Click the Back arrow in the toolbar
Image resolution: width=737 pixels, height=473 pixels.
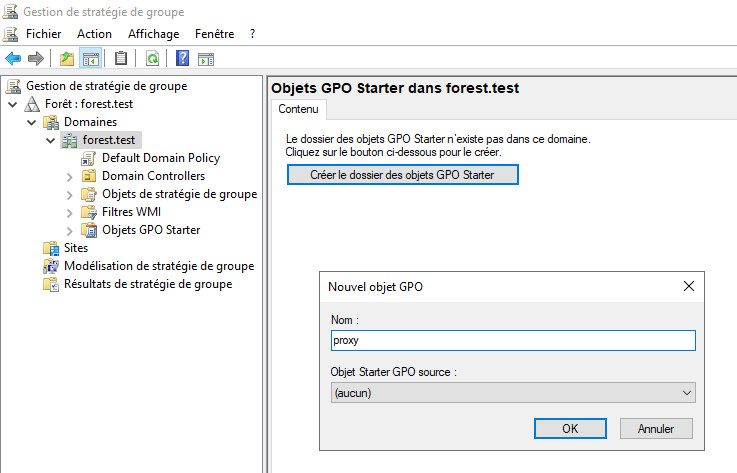[x=13, y=59]
